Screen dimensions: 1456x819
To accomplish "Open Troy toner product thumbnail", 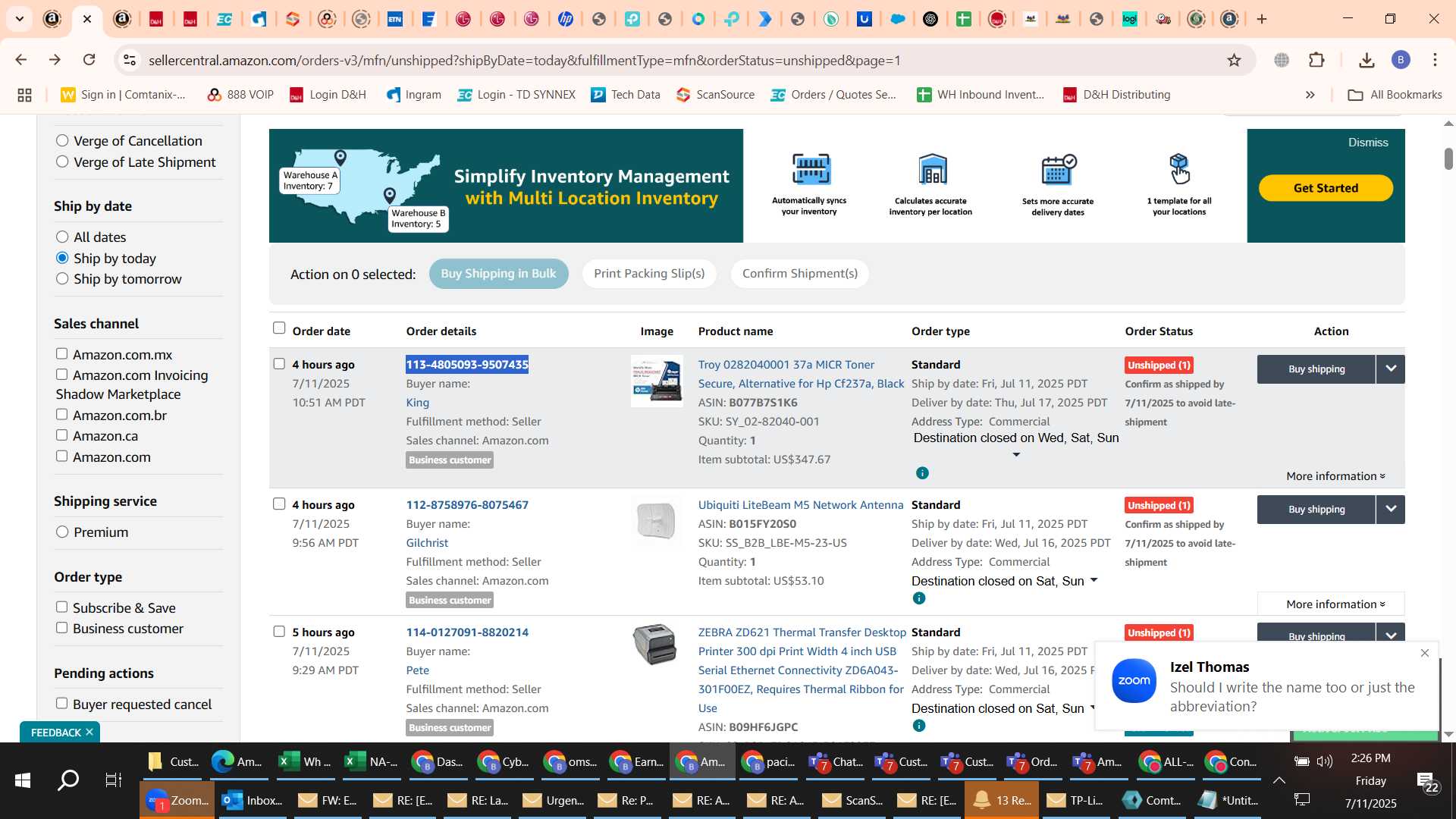I will (657, 381).
